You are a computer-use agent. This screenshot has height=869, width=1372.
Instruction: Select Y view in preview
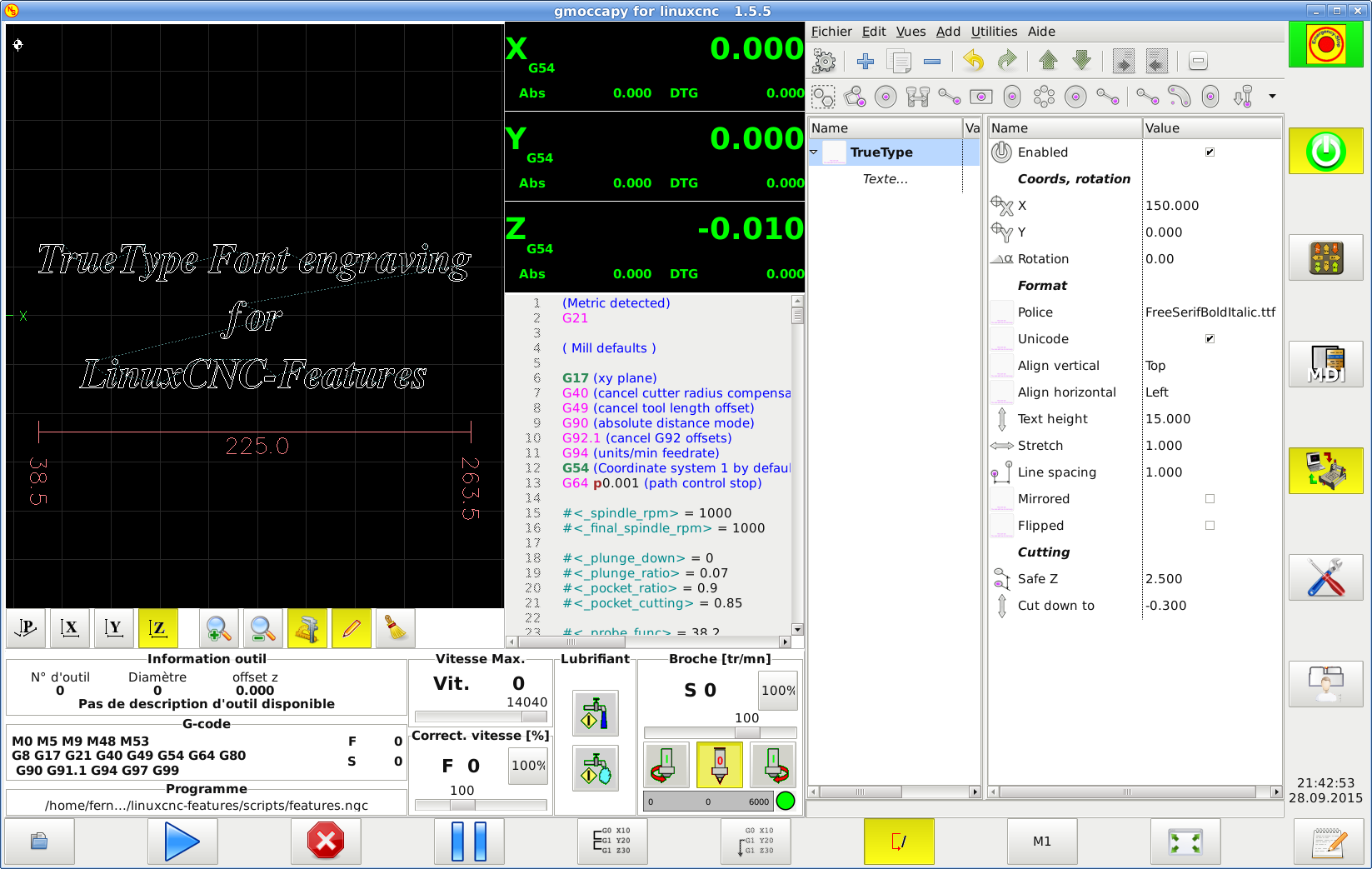(114, 628)
